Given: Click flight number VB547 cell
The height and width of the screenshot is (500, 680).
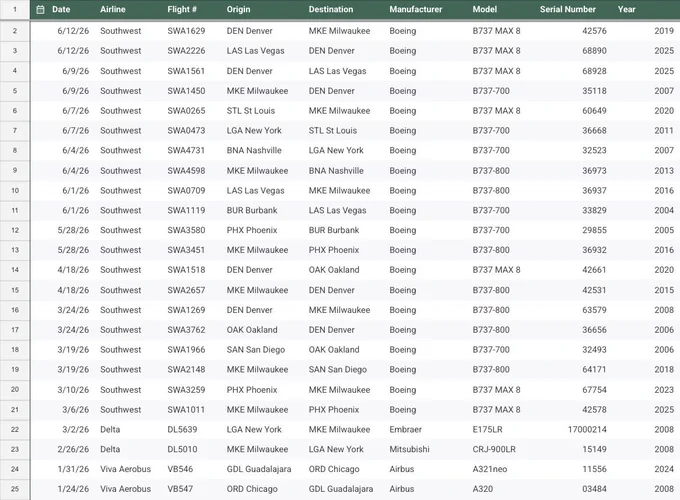Looking at the screenshot, I should pyautogui.click(x=180, y=489).
